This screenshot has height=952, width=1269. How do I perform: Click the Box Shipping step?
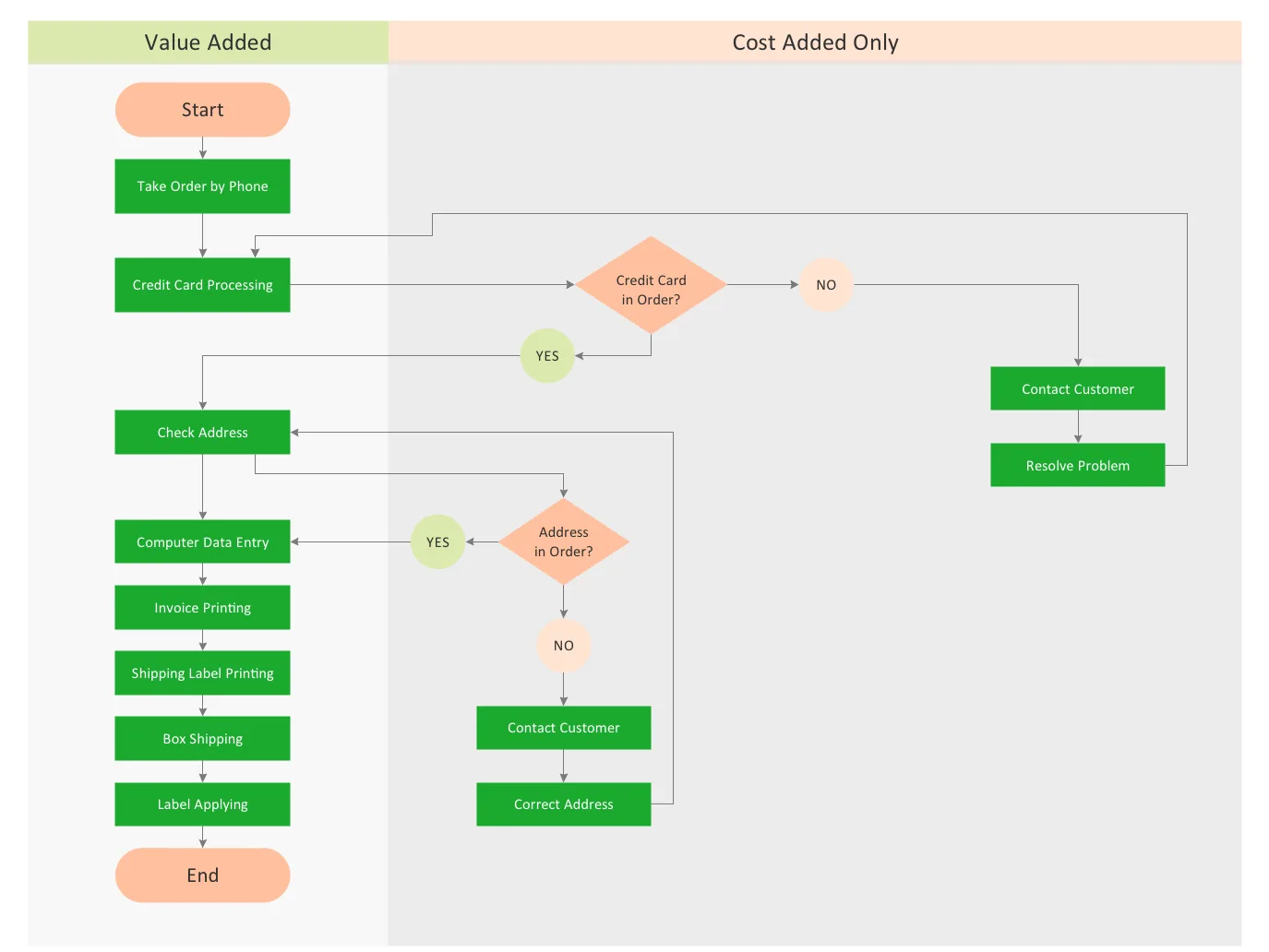click(x=202, y=739)
